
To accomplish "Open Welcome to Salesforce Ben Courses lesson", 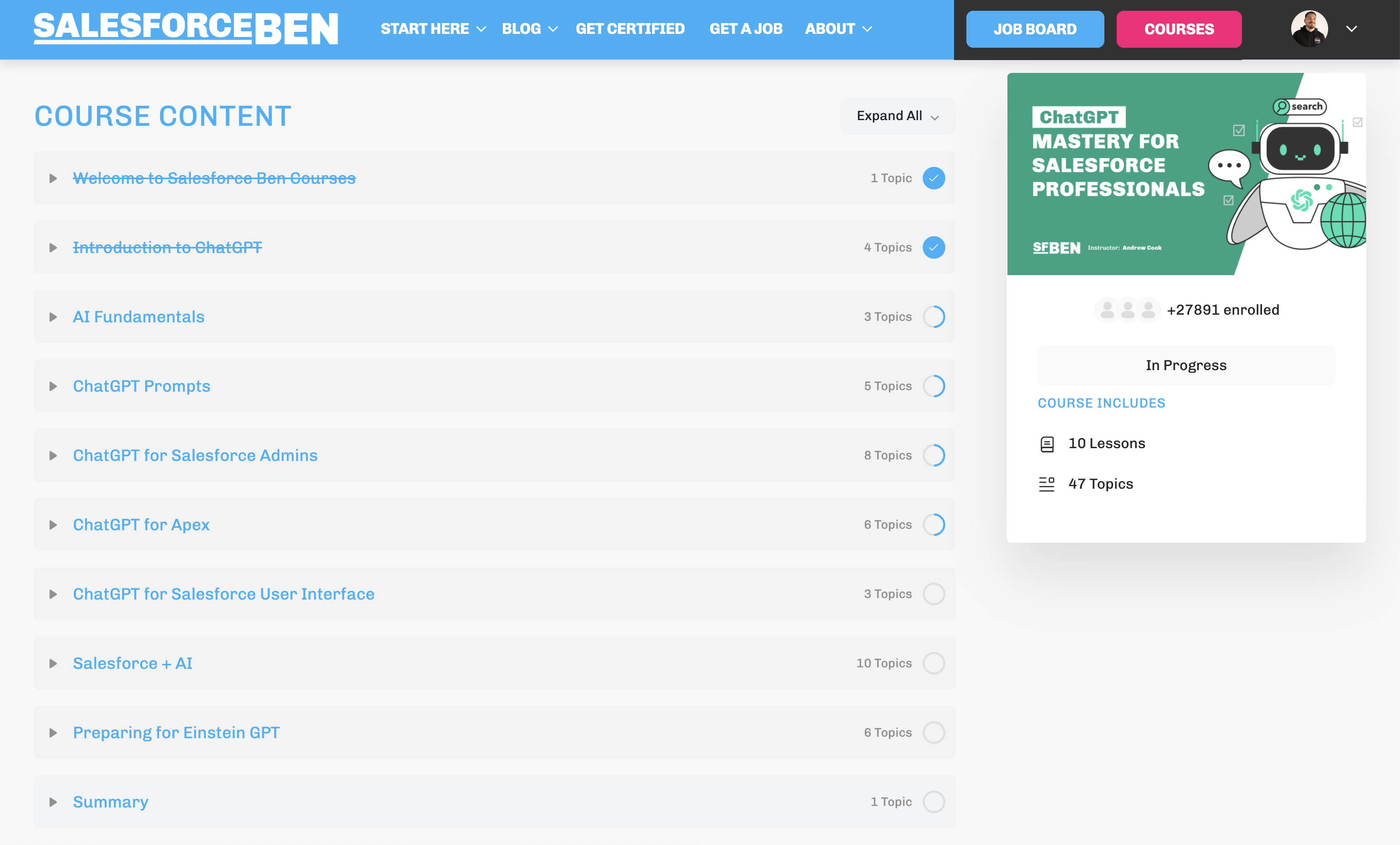I will point(214,179).
